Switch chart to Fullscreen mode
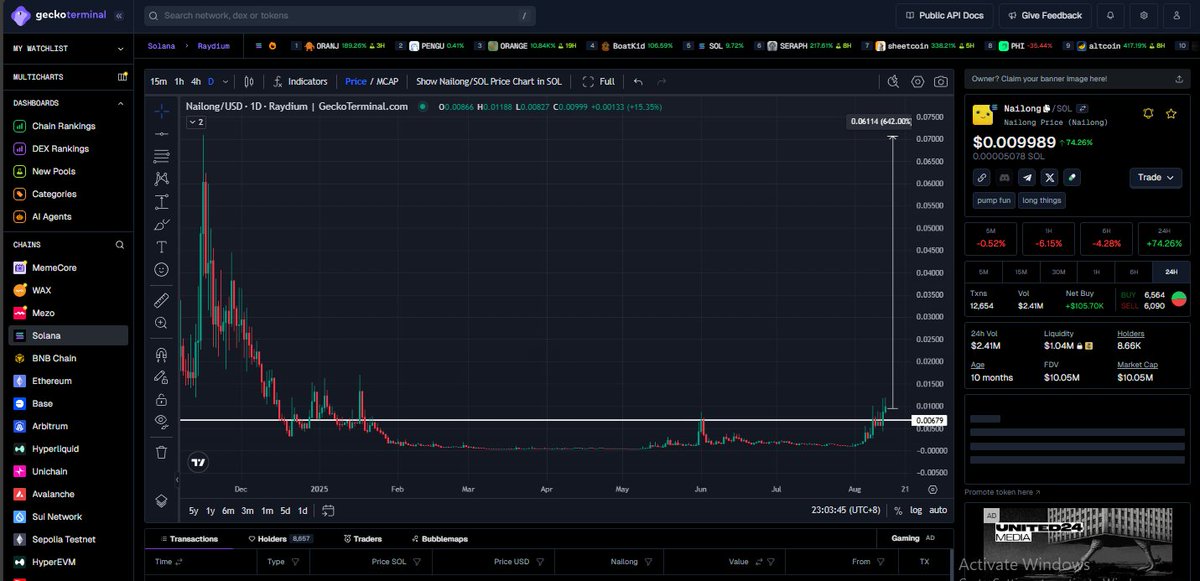The height and width of the screenshot is (581, 1200). point(598,82)
